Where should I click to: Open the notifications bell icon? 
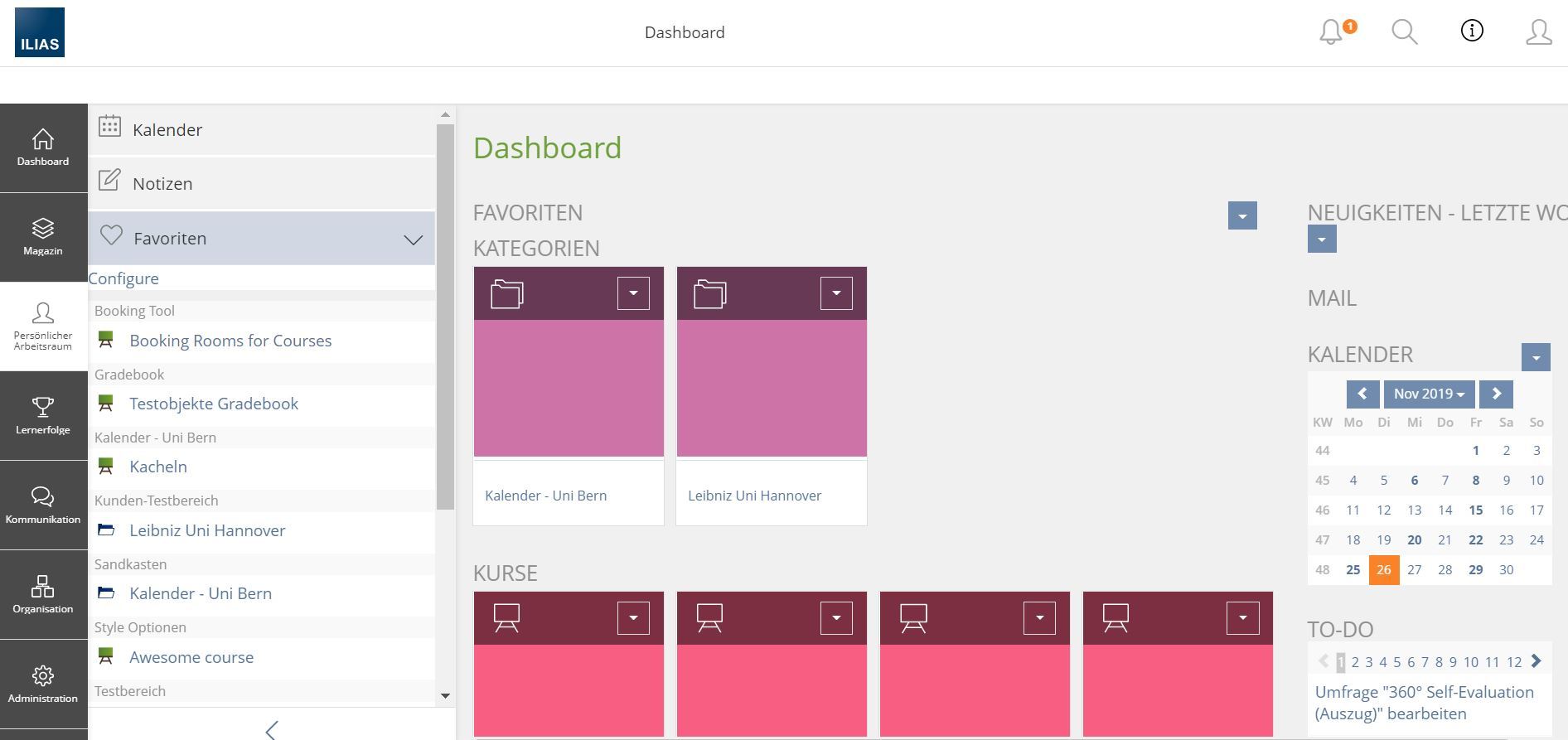click(1332, 32)
